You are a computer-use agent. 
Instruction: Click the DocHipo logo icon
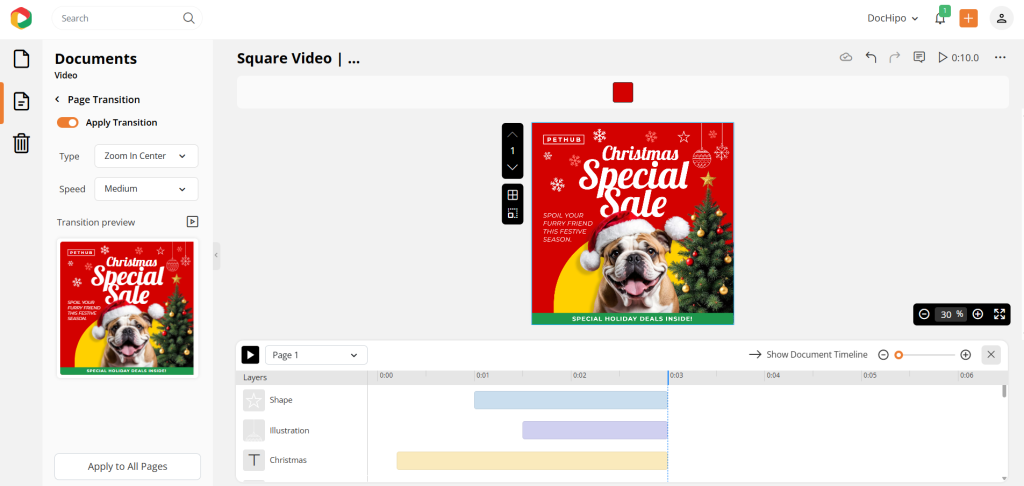[21, 18]
